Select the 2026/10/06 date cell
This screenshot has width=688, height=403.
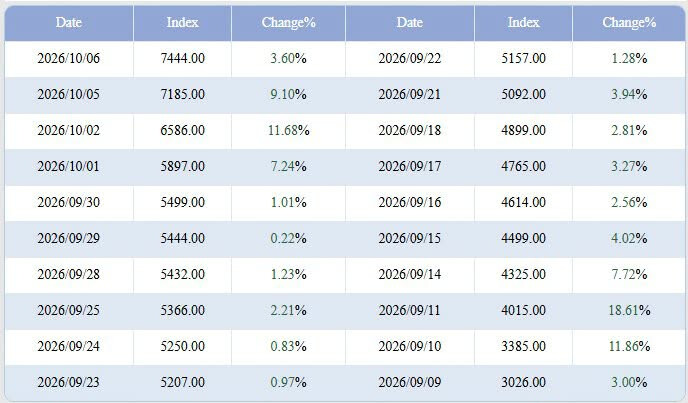tap(69, 58)
